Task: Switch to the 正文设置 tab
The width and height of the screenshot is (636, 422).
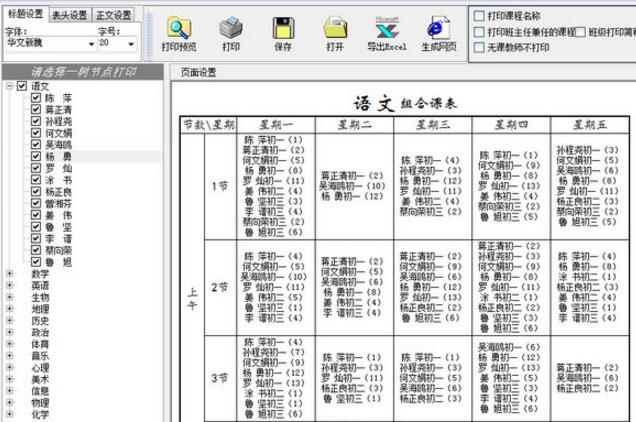Action: 113,15
